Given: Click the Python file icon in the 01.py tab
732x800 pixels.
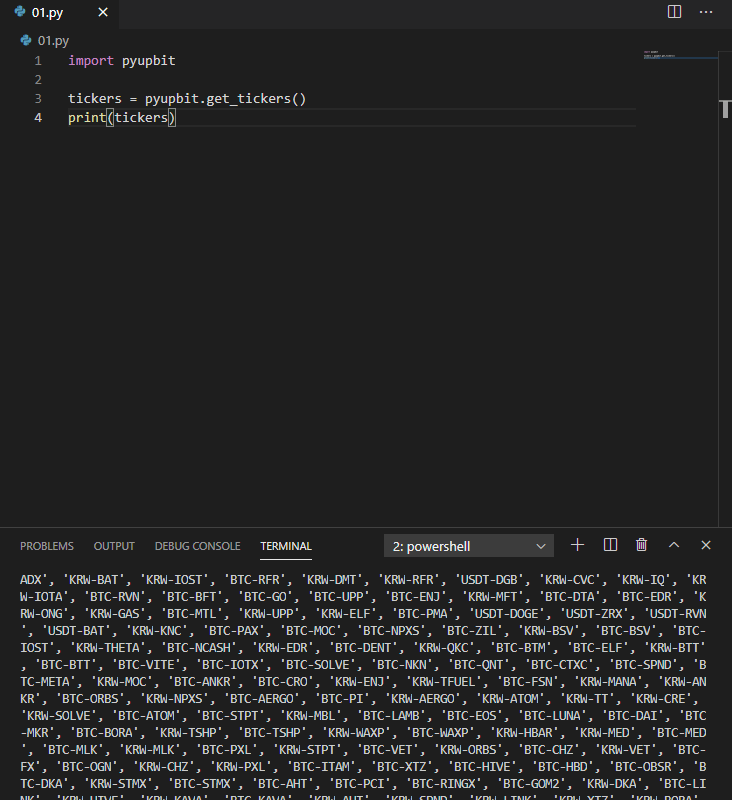Looking at the screenshot, I should pyautogui.click(x=20, y=12).
